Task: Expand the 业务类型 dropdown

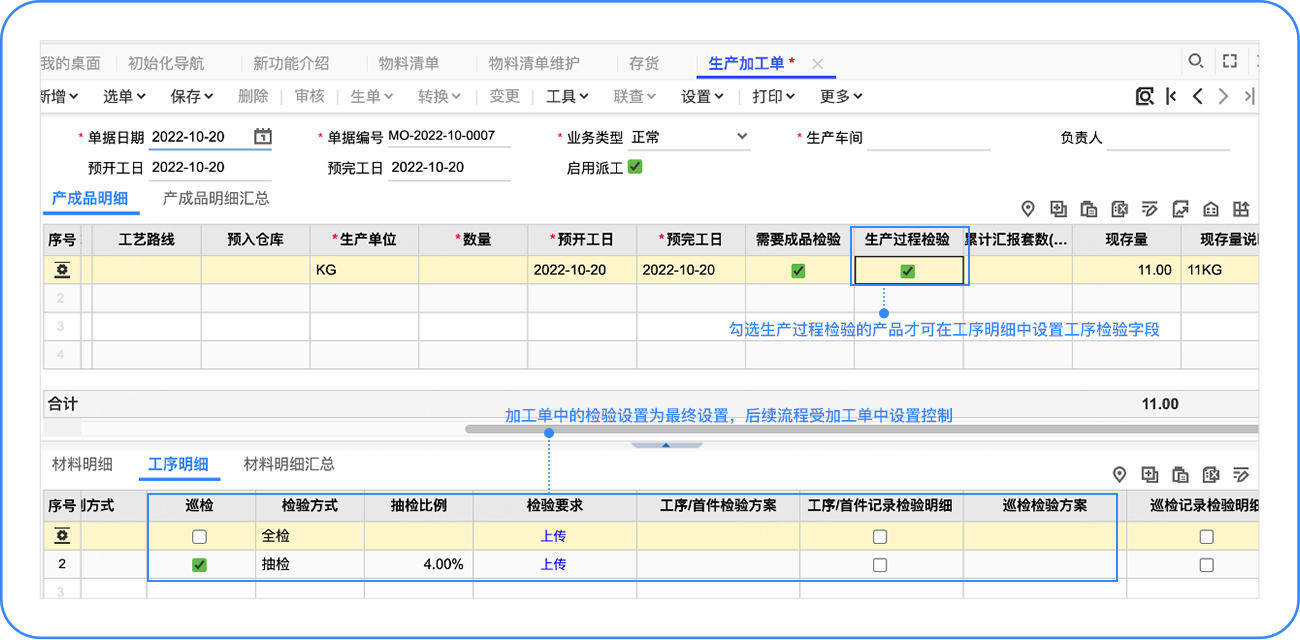Action: (741, 137)
